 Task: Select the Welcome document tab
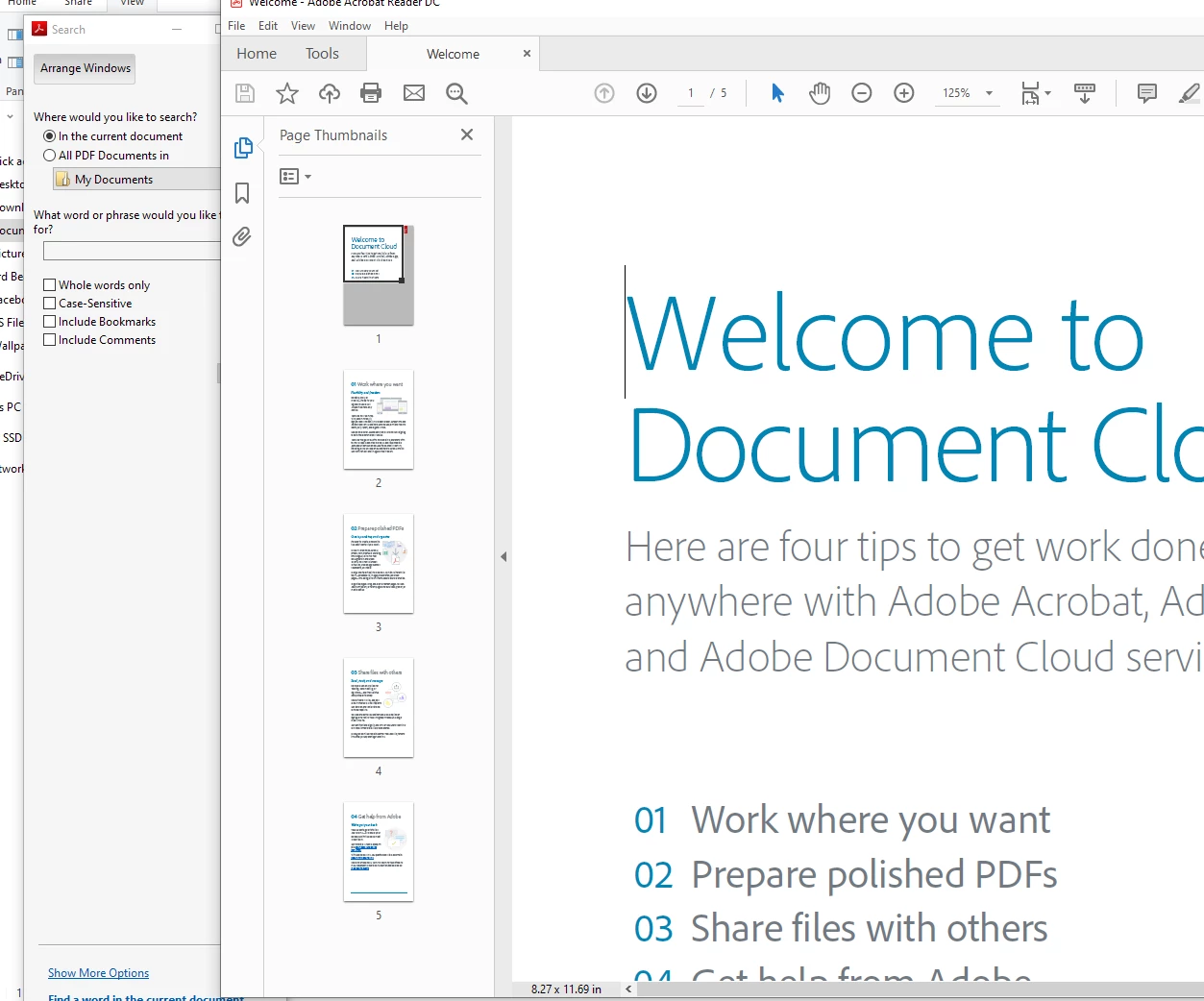[x=453, y=54]
